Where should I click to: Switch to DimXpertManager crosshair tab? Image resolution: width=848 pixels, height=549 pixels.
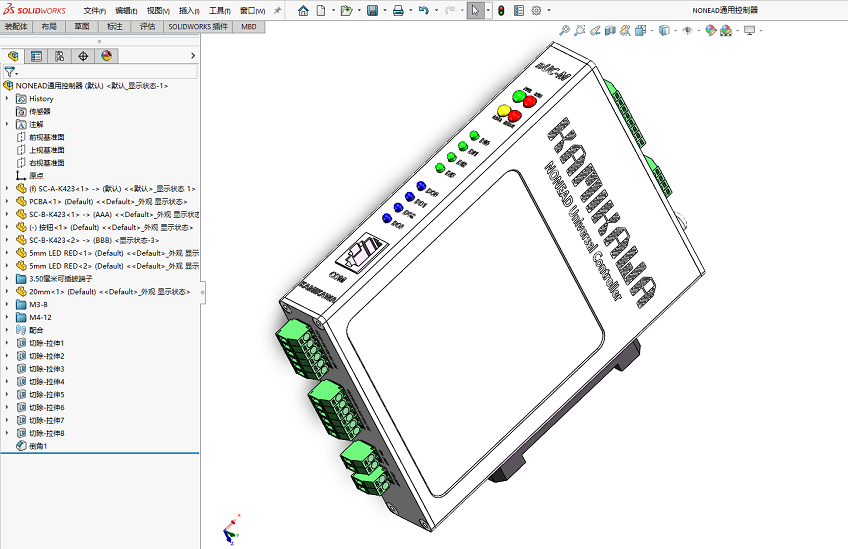83,56
